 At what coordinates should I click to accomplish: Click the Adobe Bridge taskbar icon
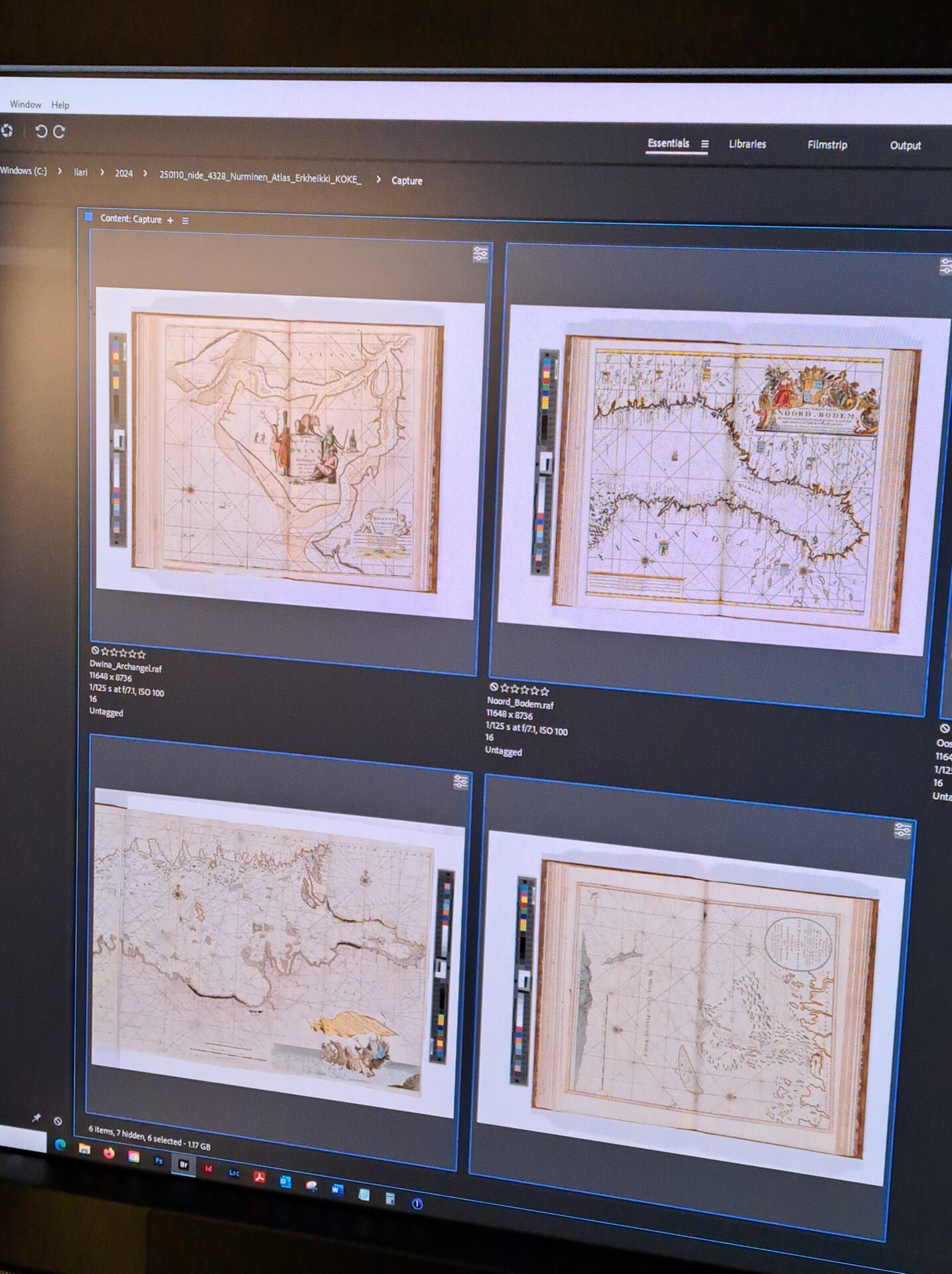tap(184, 1165)
